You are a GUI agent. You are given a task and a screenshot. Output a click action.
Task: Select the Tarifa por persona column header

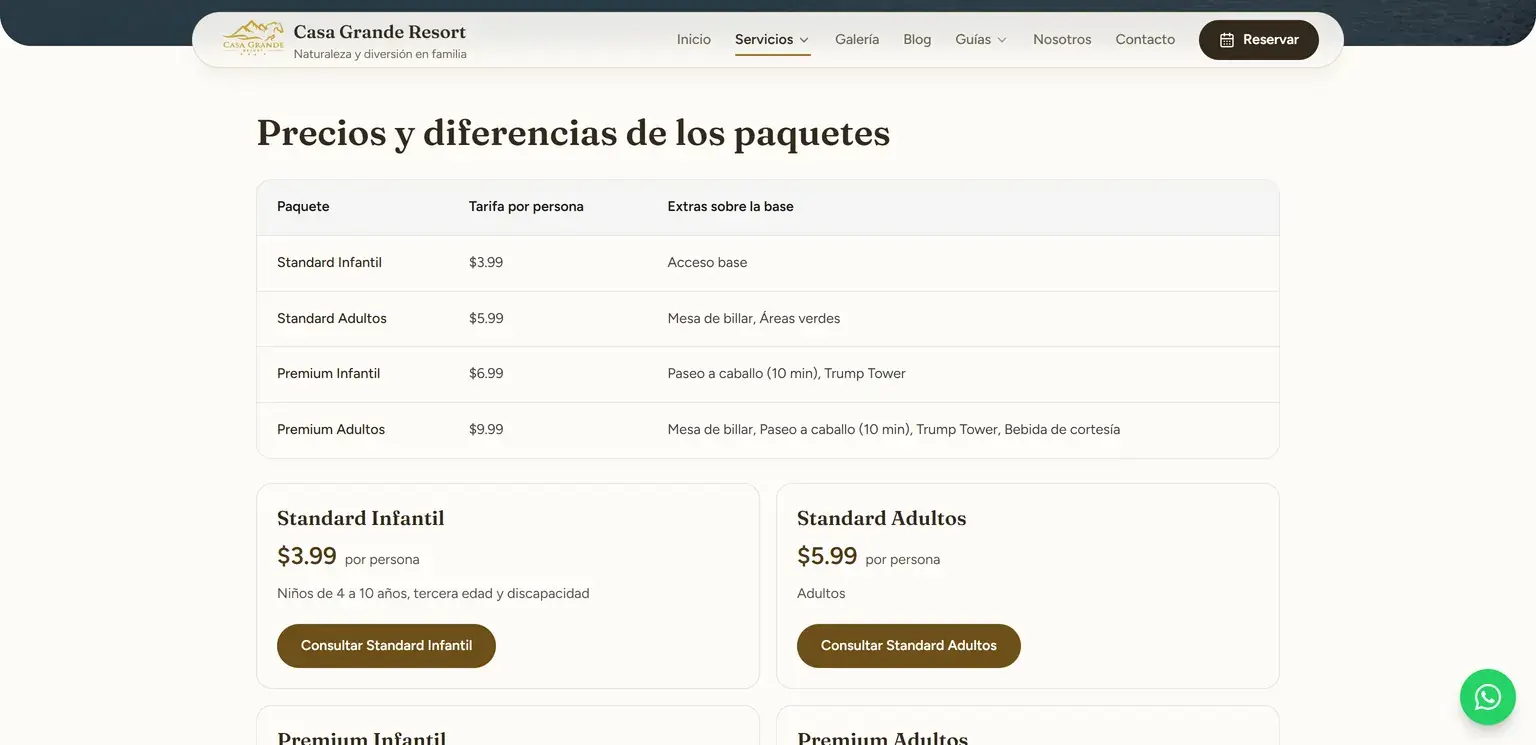tap(526, 207)
